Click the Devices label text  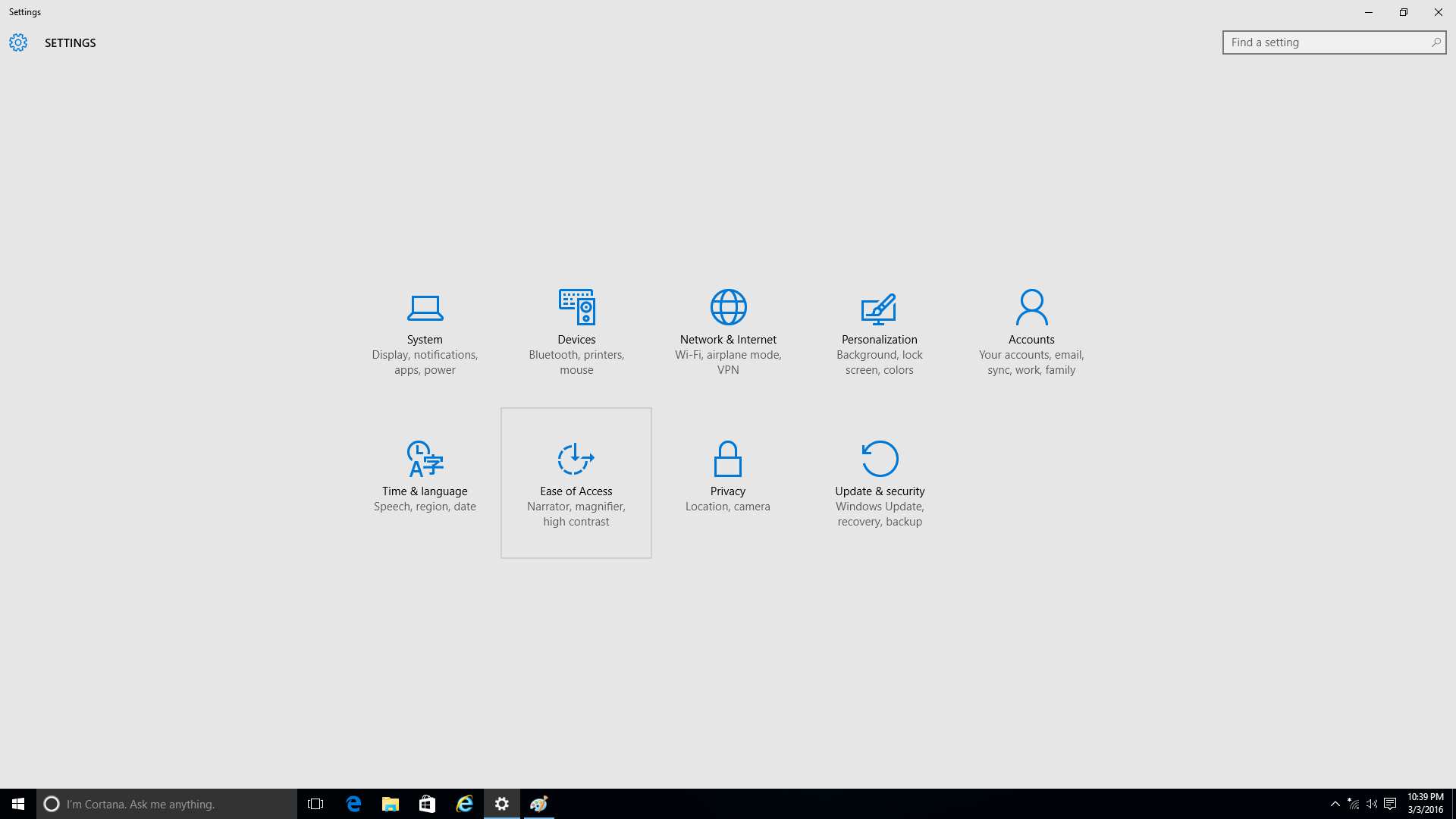[576, 340]
